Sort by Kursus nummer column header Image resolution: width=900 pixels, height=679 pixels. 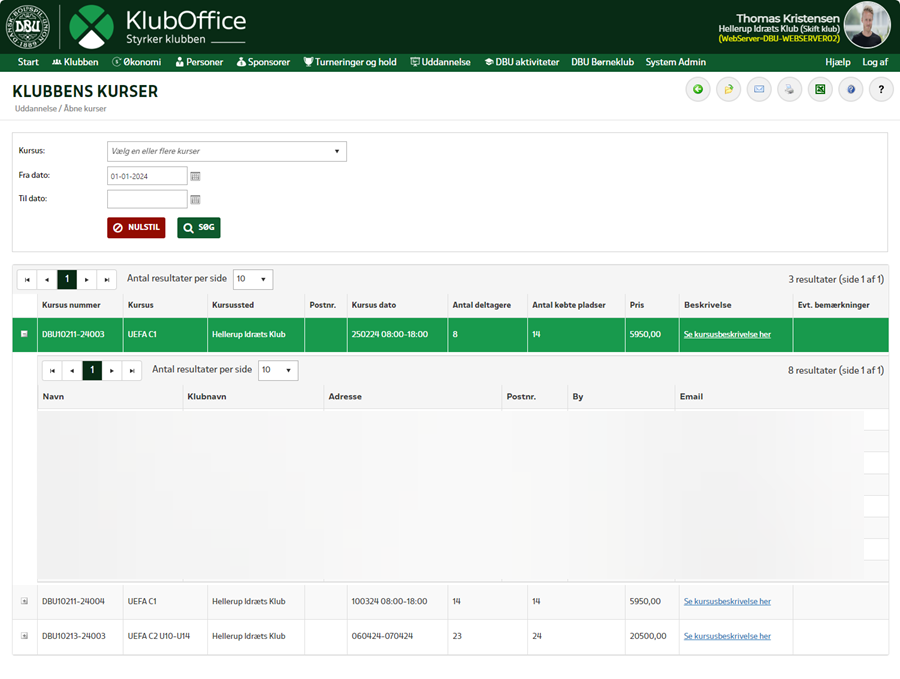[x=71, y=305]
